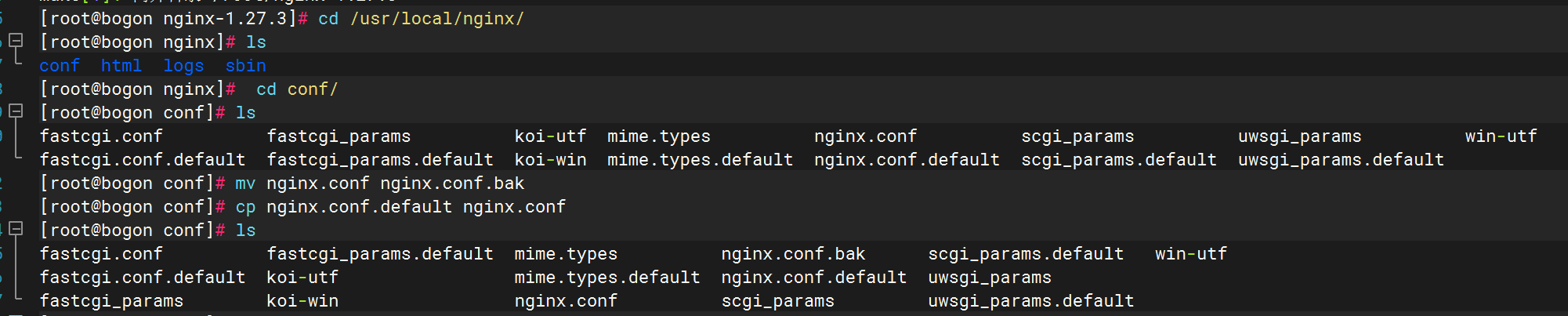Select the blue 'logs' directory name
This screenshot has height=316, width=1568.
click(183, 66)
